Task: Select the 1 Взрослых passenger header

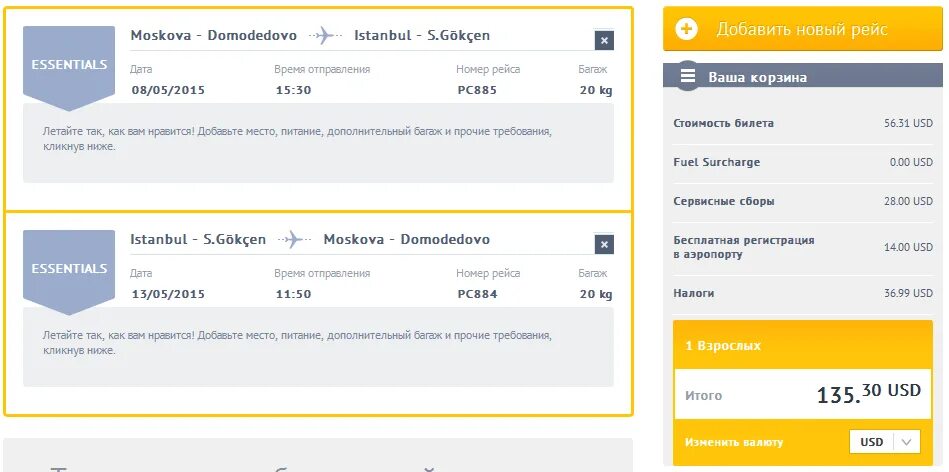Action: tap(803, 346)
